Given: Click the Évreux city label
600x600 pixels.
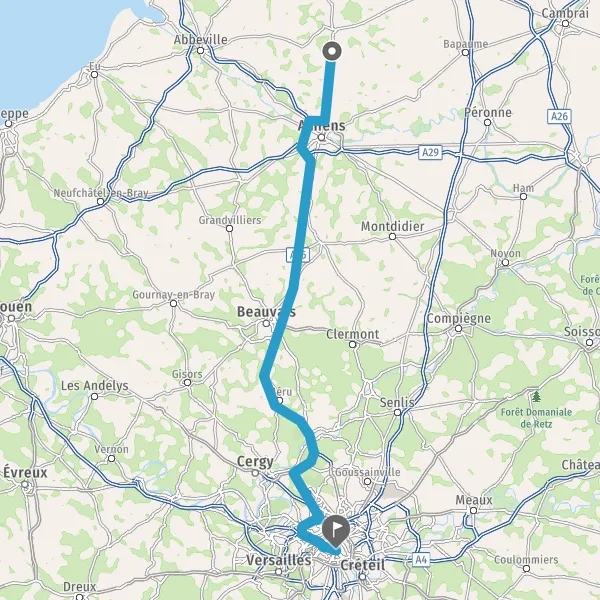Looking at the screenshot, I should coord(25,472).
